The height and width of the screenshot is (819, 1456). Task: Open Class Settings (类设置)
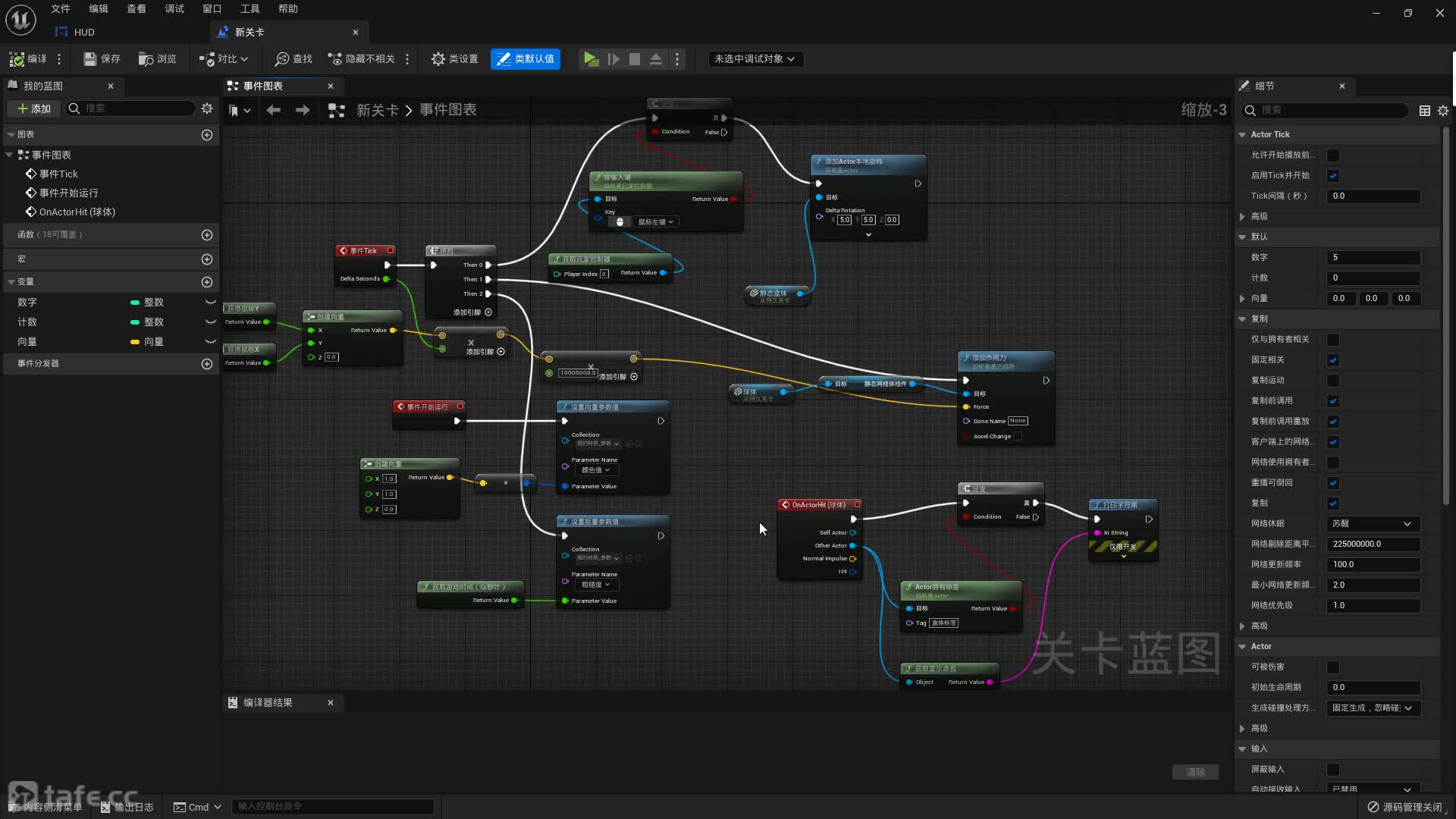(x=454, y=59)
